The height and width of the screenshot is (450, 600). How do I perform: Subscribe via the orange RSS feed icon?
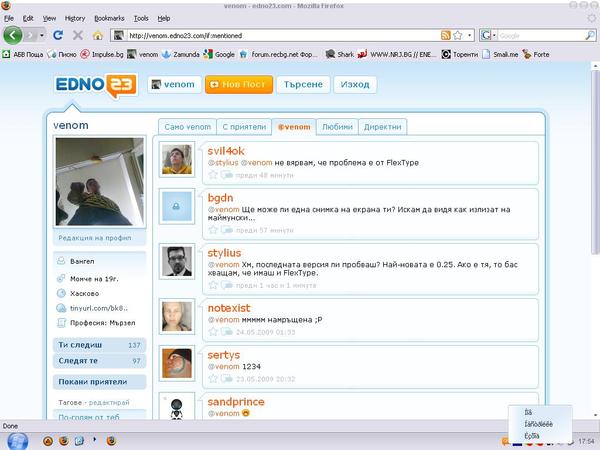pos(445,36)
